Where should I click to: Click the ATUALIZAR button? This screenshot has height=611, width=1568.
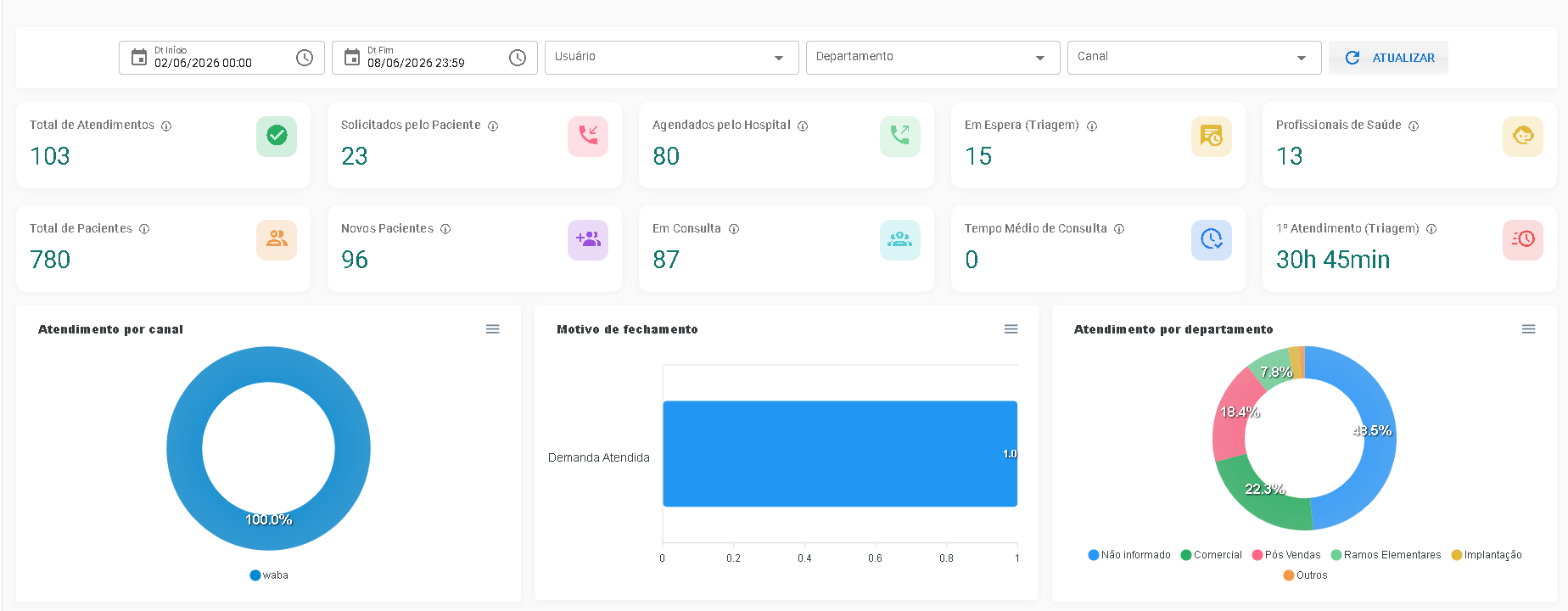(x=1389, y=58)
